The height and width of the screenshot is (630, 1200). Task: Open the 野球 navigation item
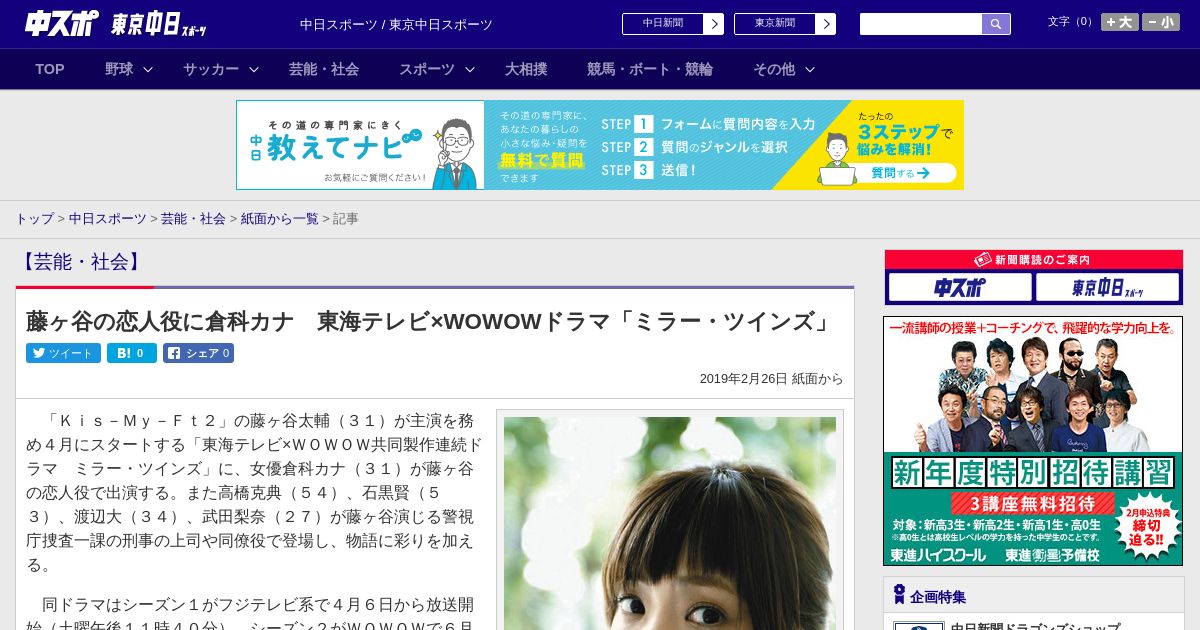pos(119,69)
